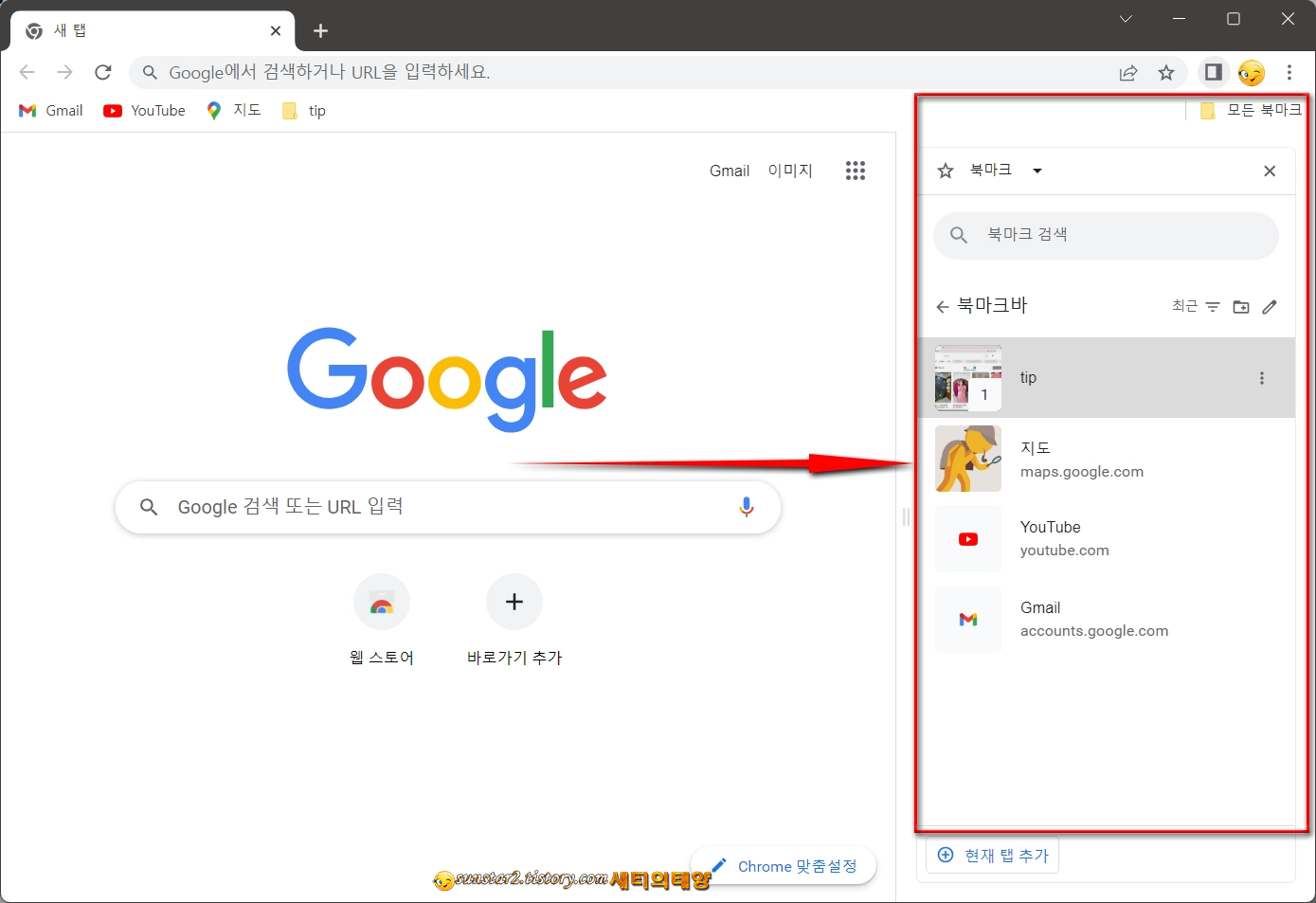Open the 지도 bookmark in the bookmarks bar
Viewport: 1316px width, 903px height.
click(233, 110)
